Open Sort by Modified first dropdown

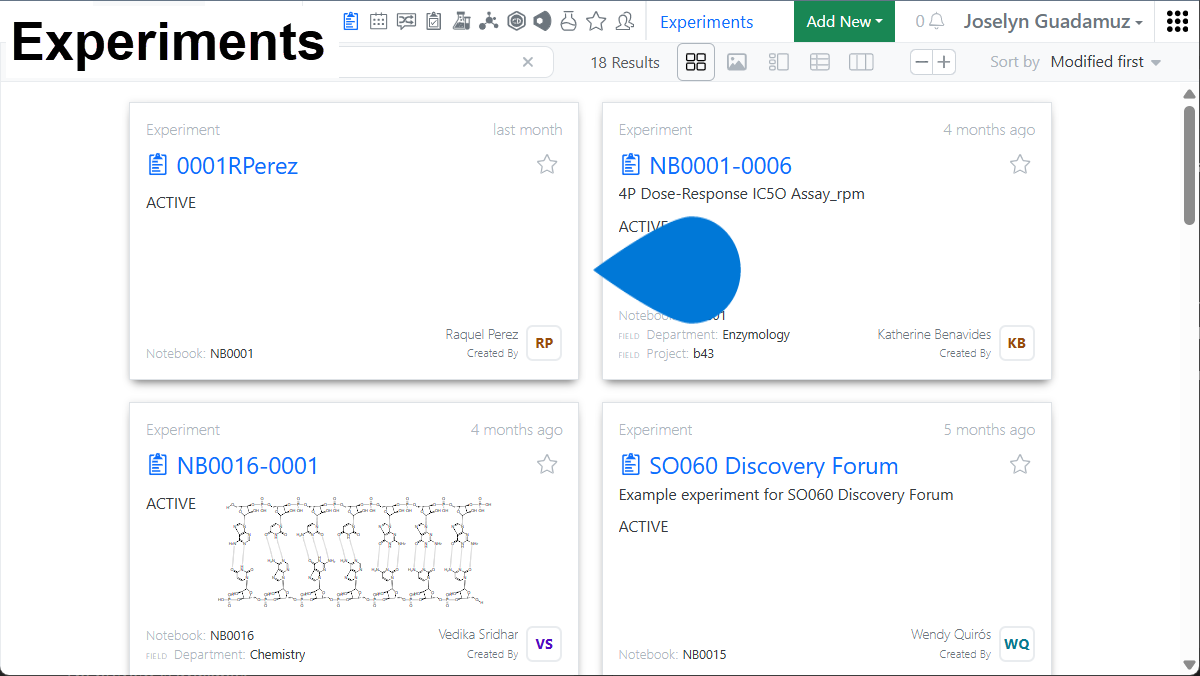point(1105,62)
